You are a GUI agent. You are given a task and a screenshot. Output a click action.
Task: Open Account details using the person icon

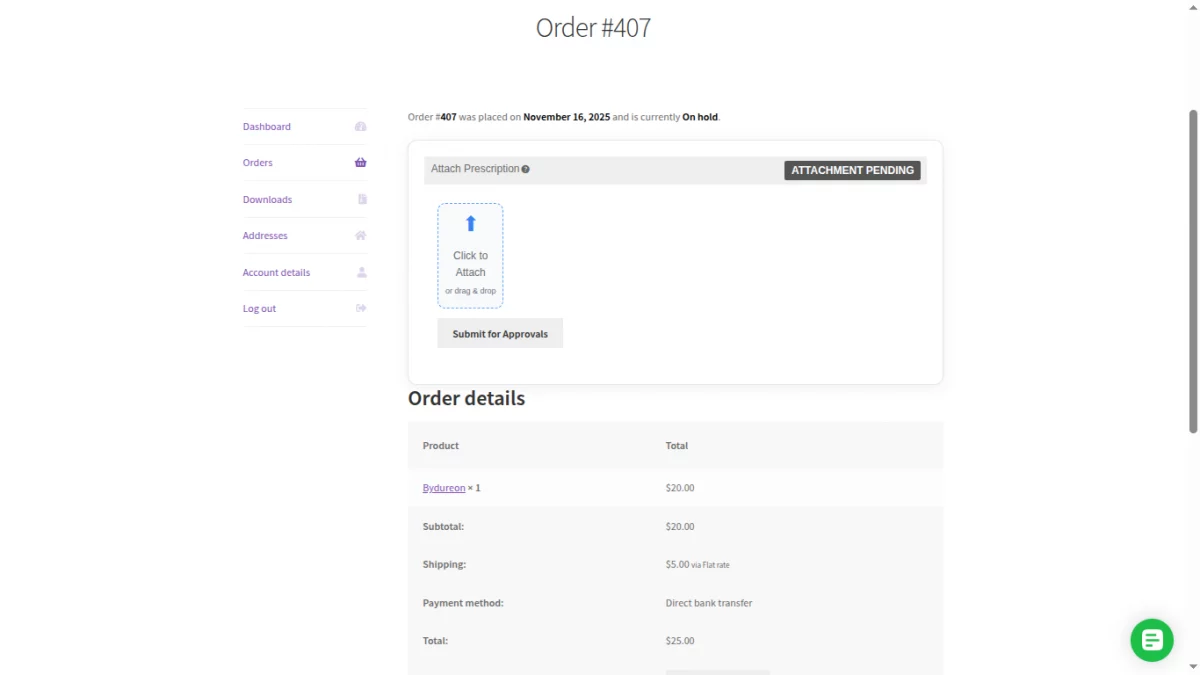click(360, 272)
